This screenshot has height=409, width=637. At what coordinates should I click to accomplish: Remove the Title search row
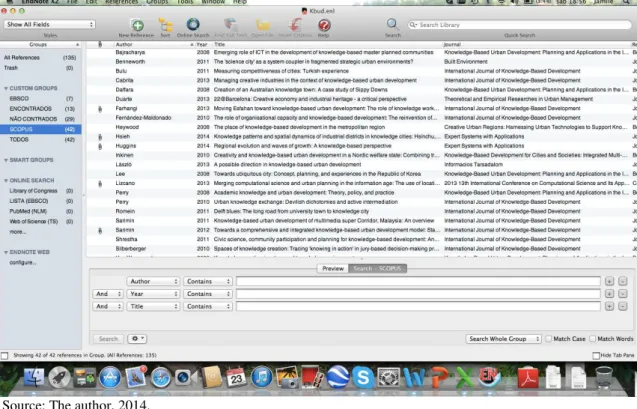tap(622, 306)
